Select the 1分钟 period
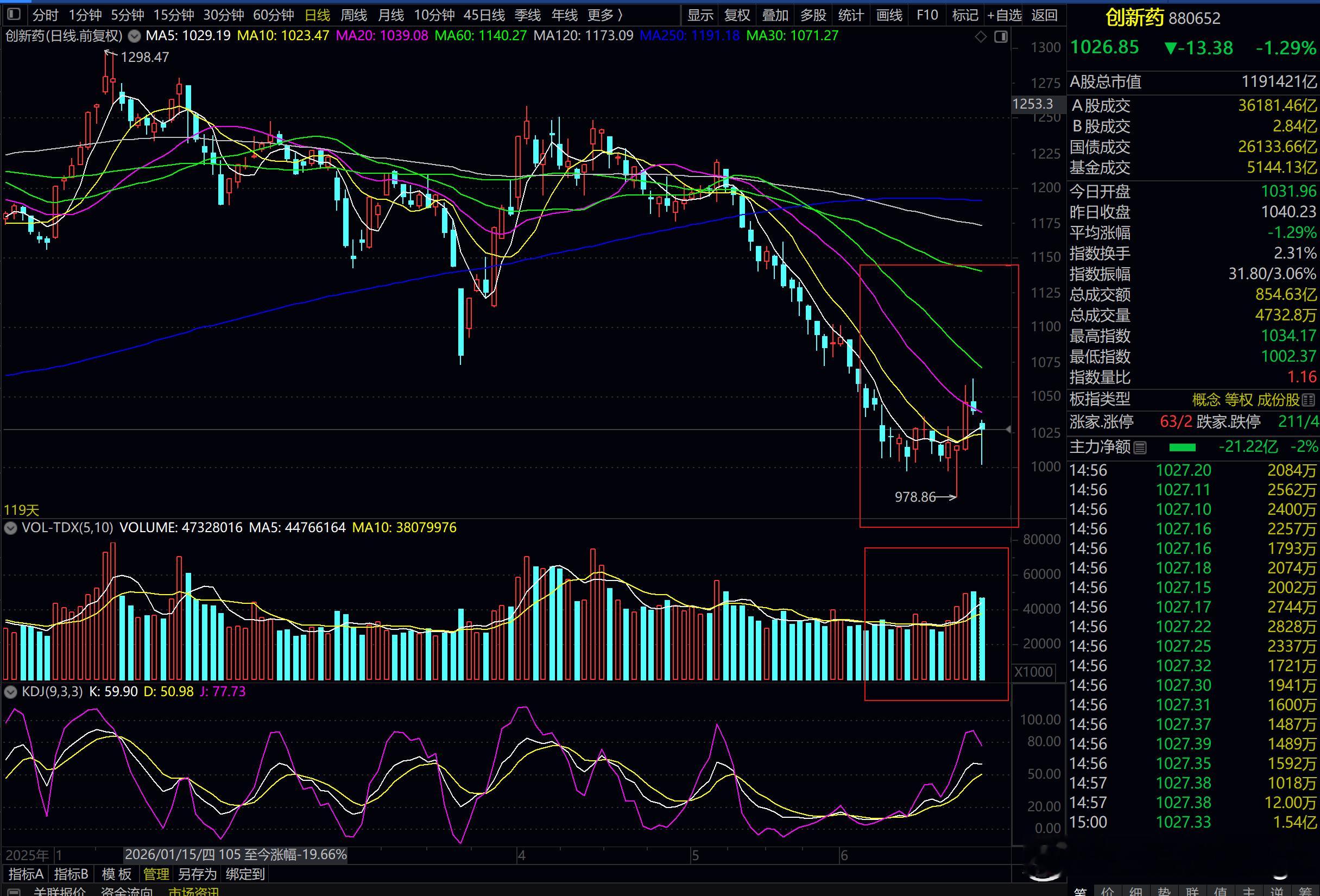The width and height of the screenshot is (1320, 896). (x=85, y=15)
